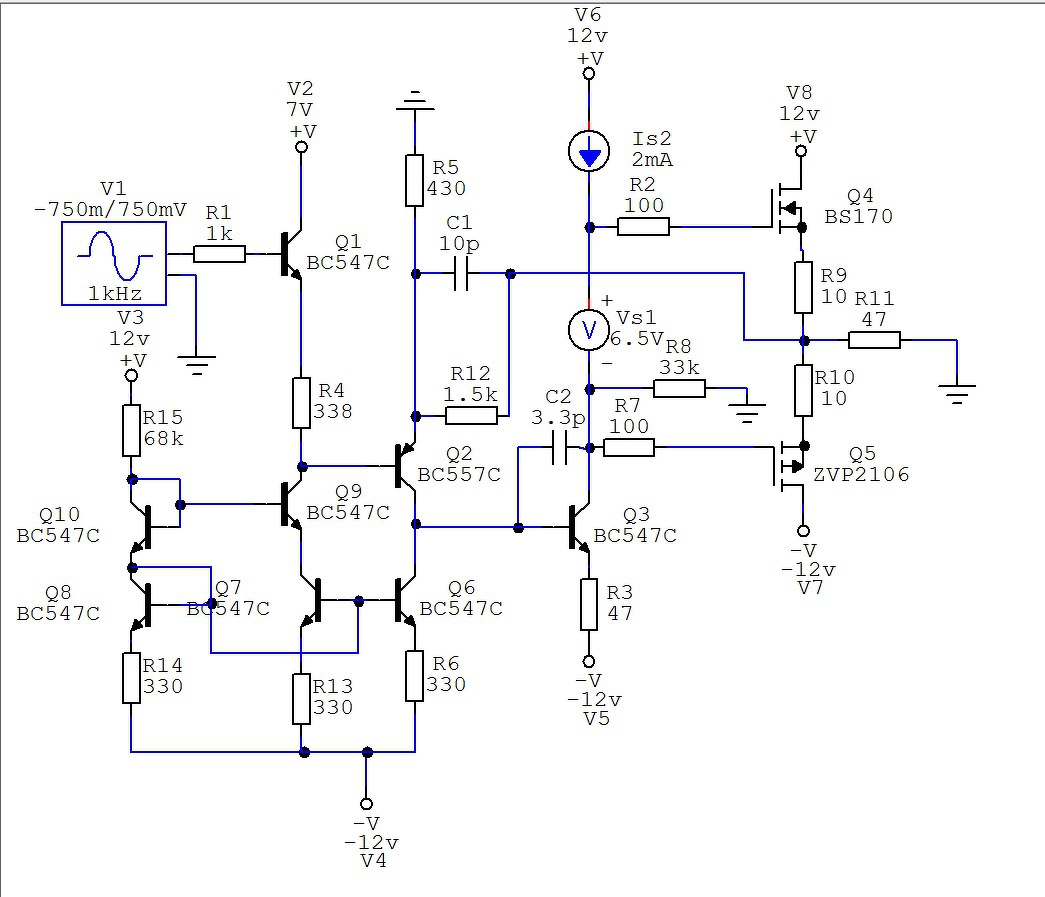The width and height of the screenshot is (1045, 897).
Task: Select resistor R11 47 load body
Action: (874, 340)
